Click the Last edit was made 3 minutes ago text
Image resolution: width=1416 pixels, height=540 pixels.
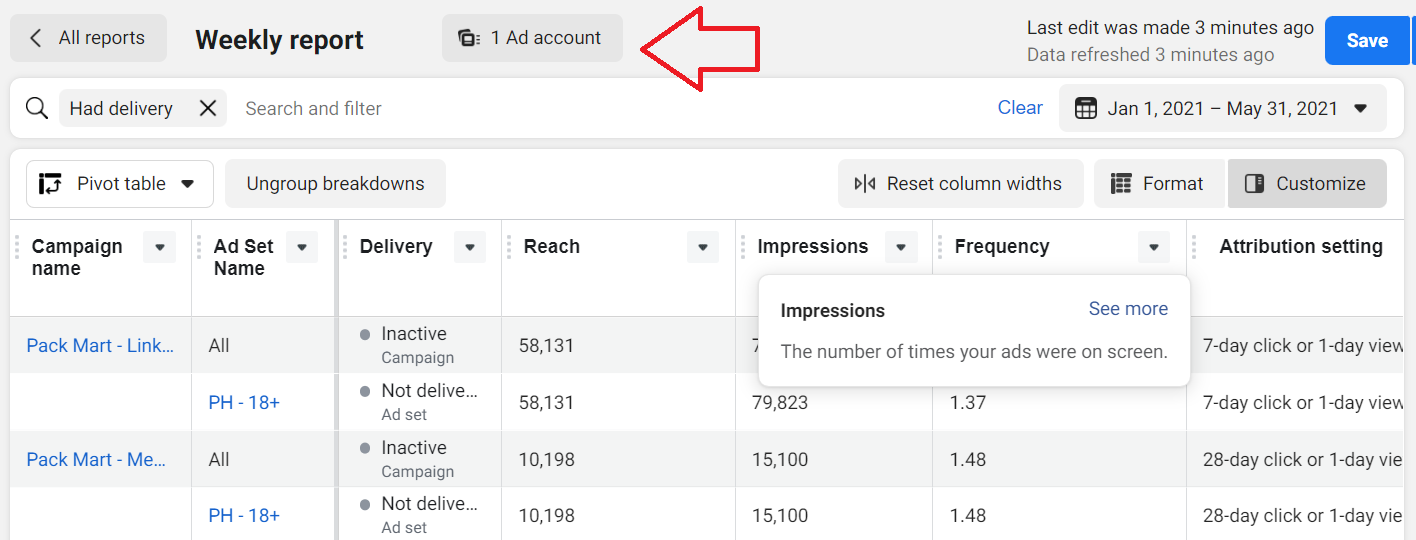tap(1170, 28)
